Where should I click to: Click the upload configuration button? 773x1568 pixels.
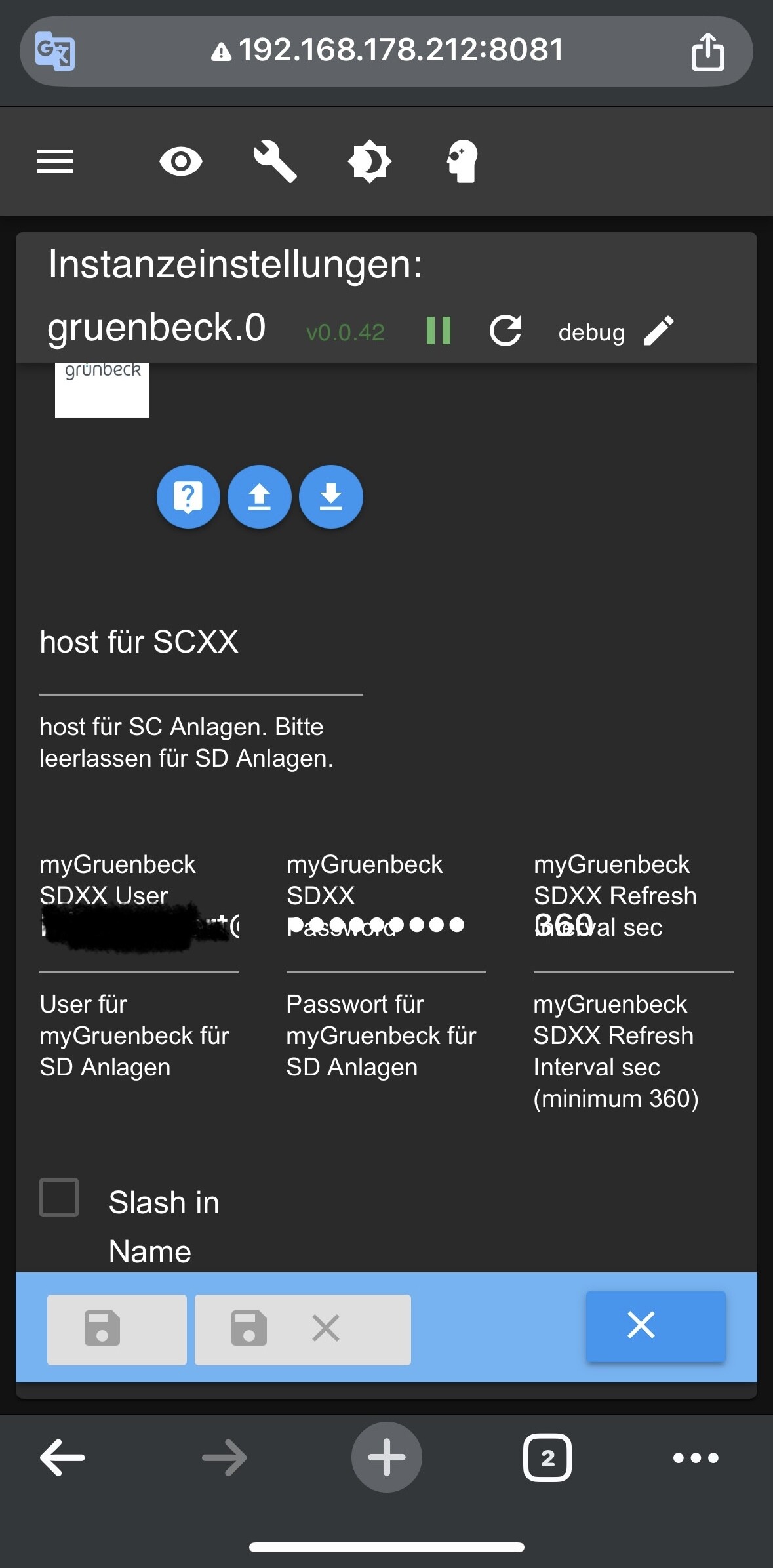(x=260, y=497)
